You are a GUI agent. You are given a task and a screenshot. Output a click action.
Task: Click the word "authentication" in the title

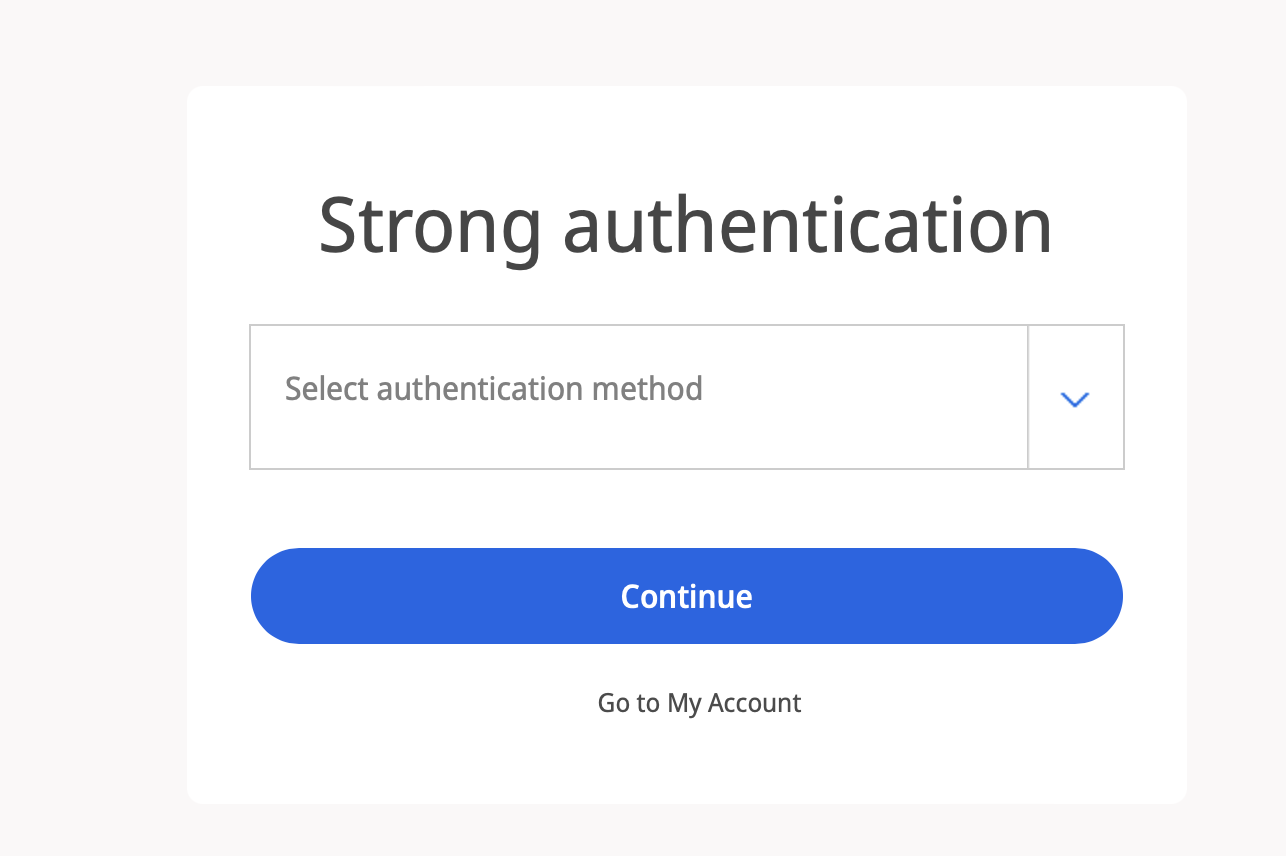pos(807,226)
